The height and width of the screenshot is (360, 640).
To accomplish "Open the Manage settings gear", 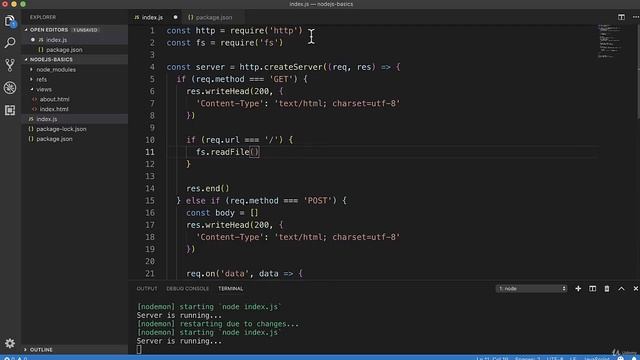I will [x=10, y=343].
